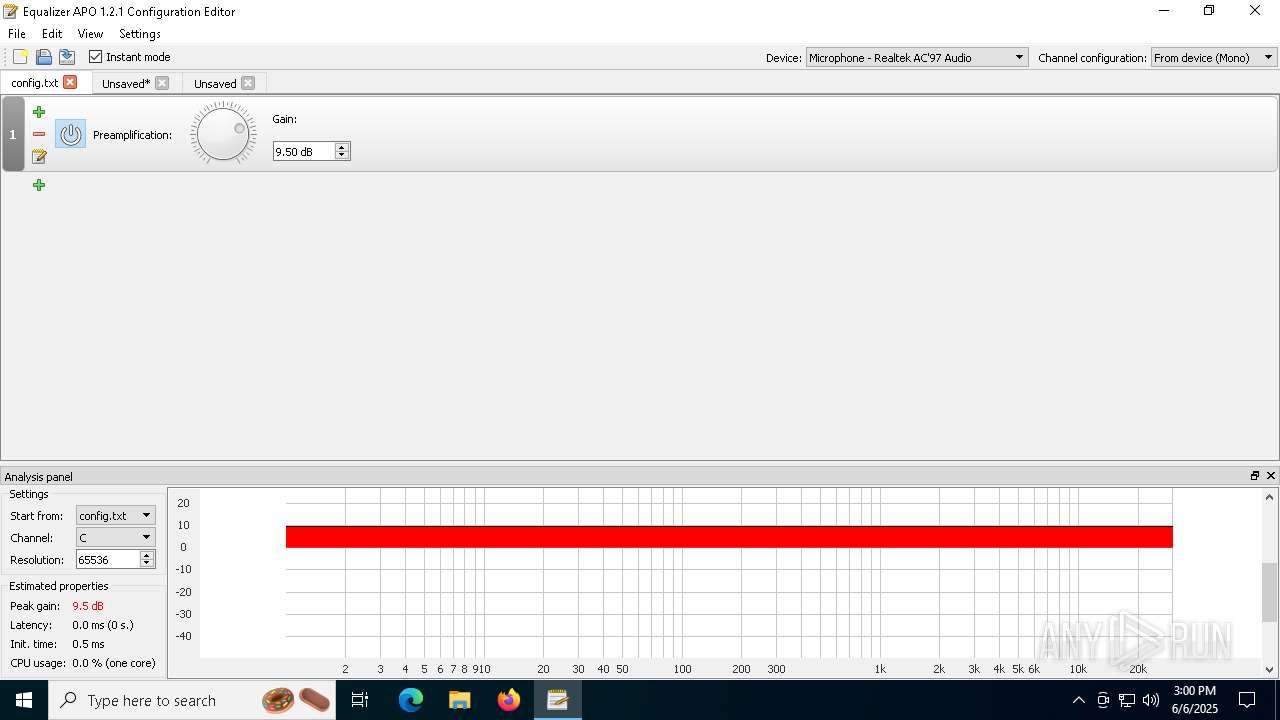The image size is (1280, 720).
Task: Click the Save file toolbar icon
Action: coord(67,57)
